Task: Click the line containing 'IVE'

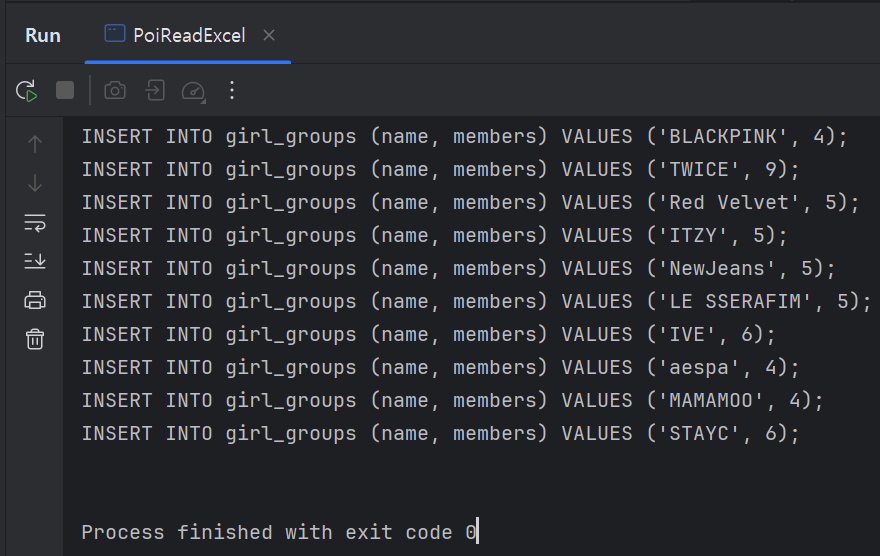Action: point(429,335)
